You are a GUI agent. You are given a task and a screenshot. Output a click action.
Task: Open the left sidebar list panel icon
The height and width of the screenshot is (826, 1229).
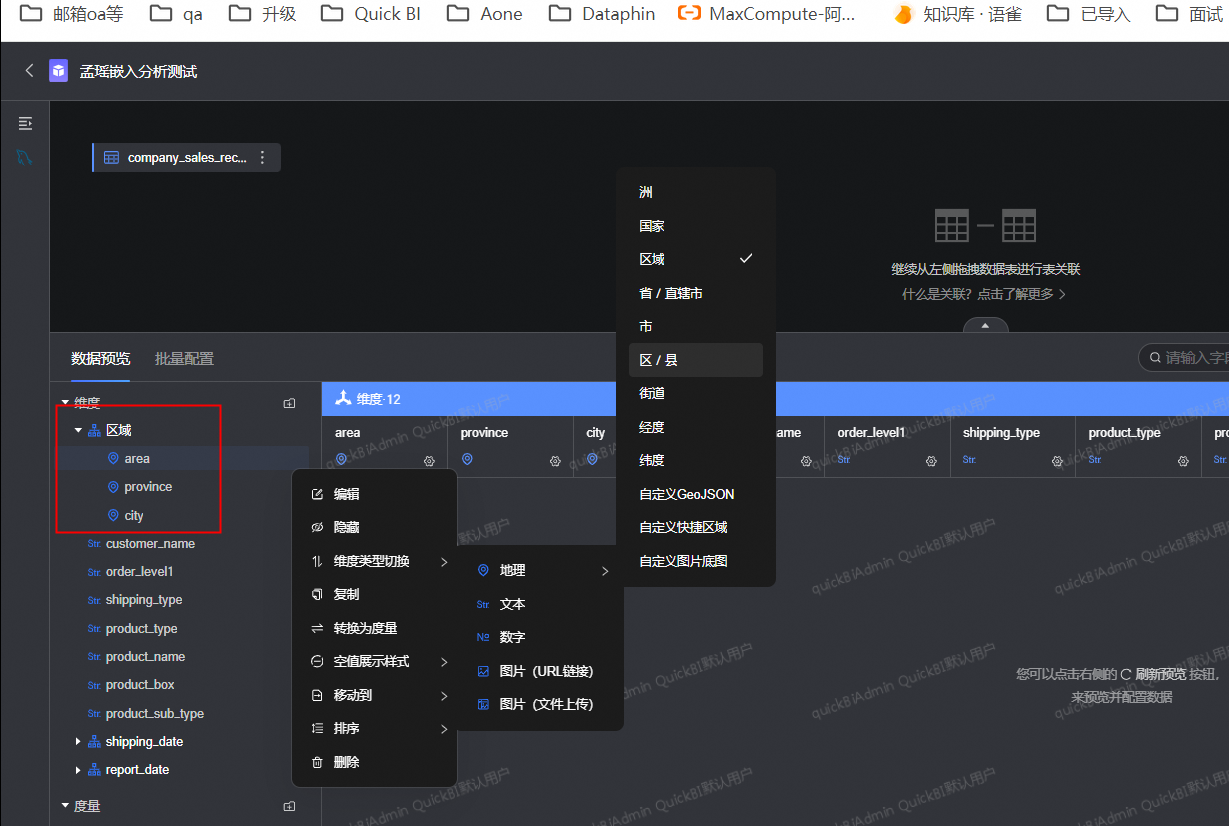[25, 123]
